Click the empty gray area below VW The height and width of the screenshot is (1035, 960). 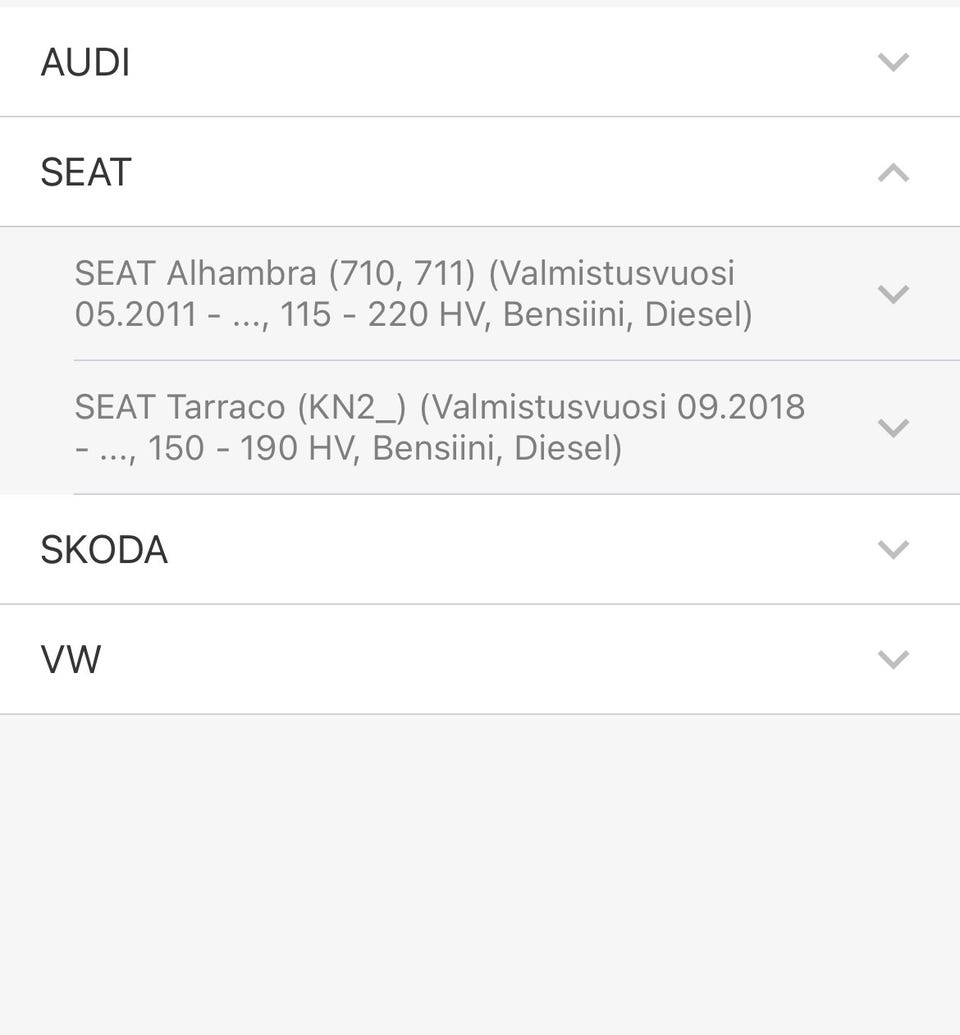click(x=480, y=870)
